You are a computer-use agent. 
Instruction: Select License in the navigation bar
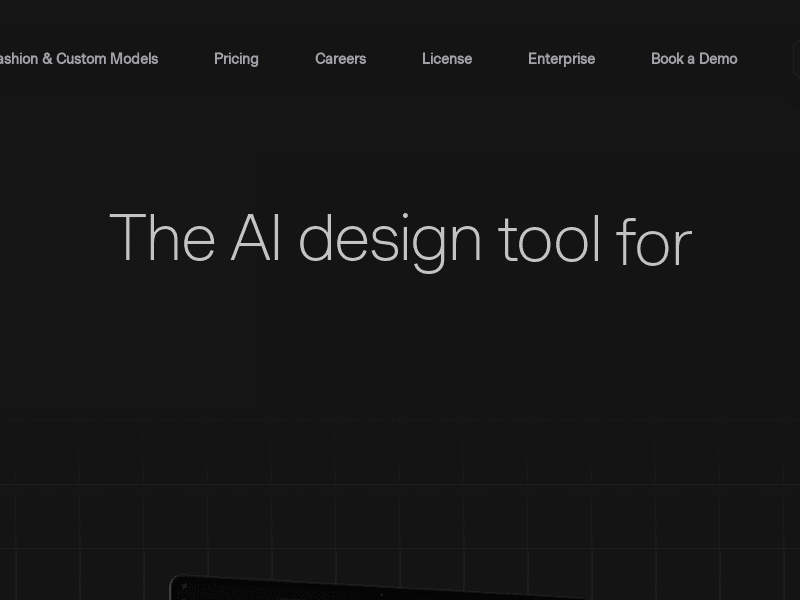tap(446, 59)
